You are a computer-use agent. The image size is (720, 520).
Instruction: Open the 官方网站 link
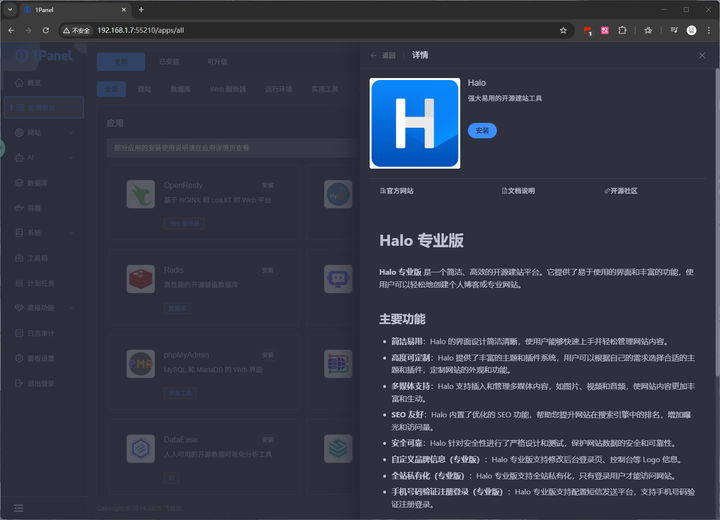click(397, 191)
